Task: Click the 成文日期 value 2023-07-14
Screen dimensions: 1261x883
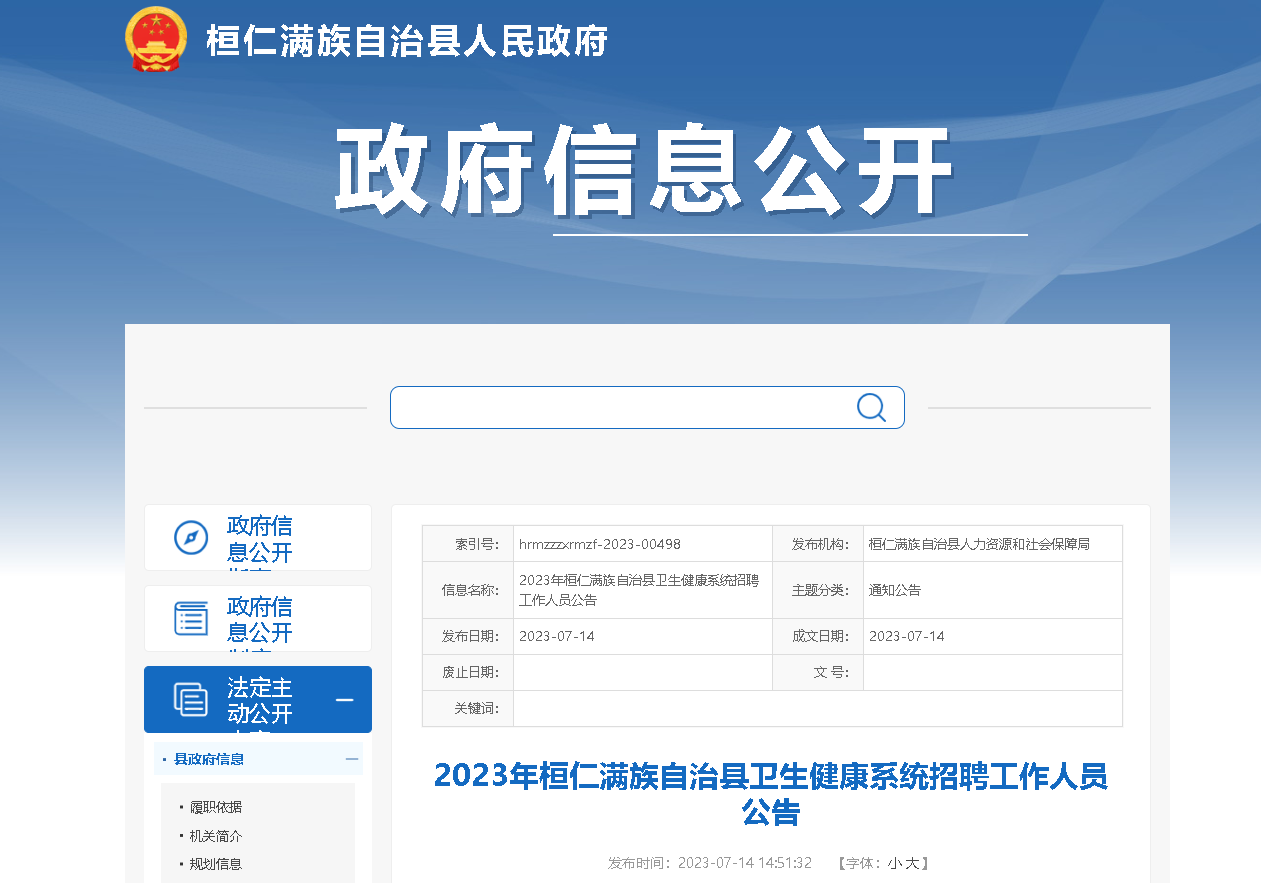Action: (907, 636)
